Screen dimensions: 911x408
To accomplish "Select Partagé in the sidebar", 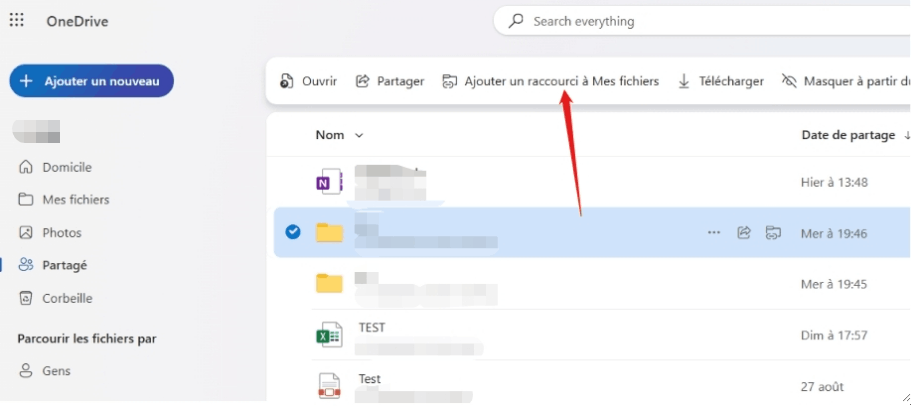I will [53, 266].
